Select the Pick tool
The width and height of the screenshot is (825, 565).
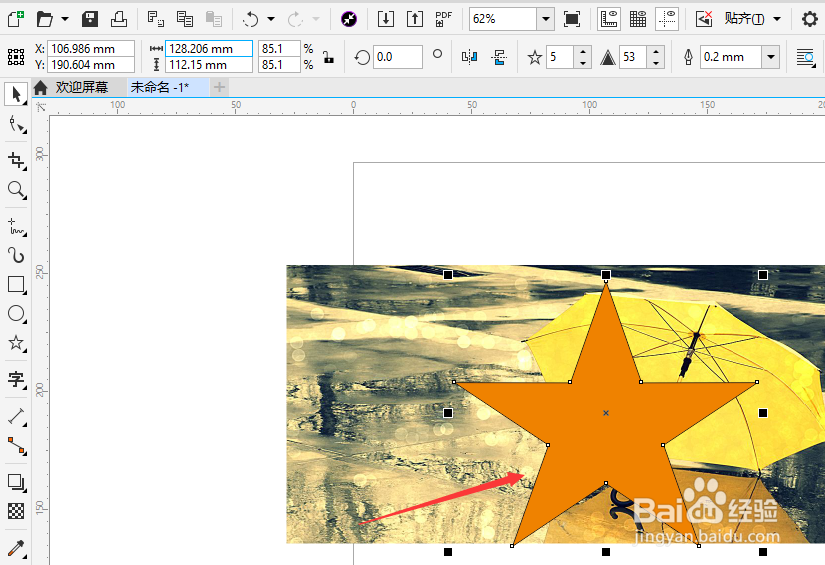tap(16, 95)
